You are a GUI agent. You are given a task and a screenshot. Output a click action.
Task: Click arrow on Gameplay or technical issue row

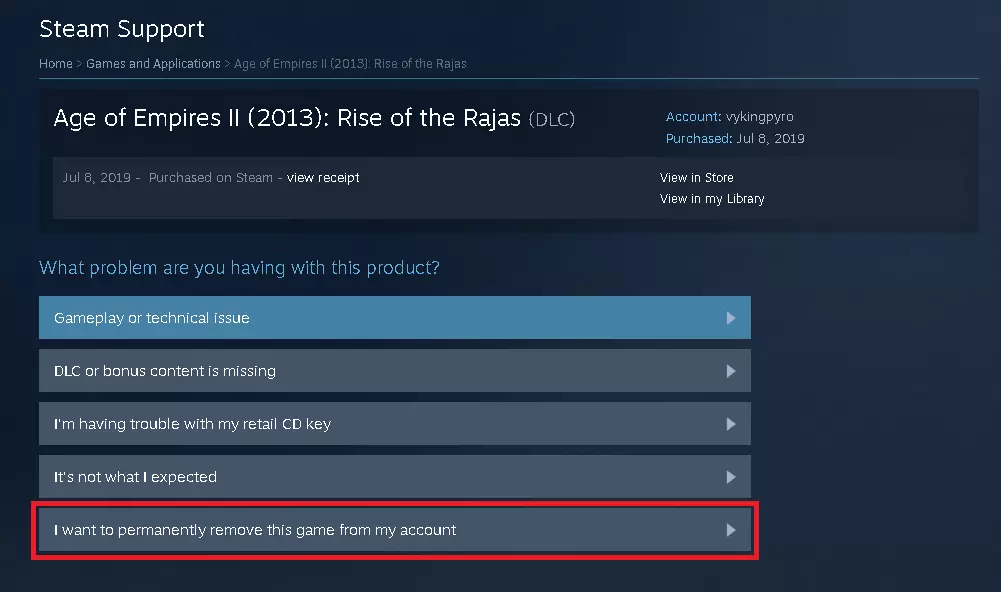click(731, 318)
